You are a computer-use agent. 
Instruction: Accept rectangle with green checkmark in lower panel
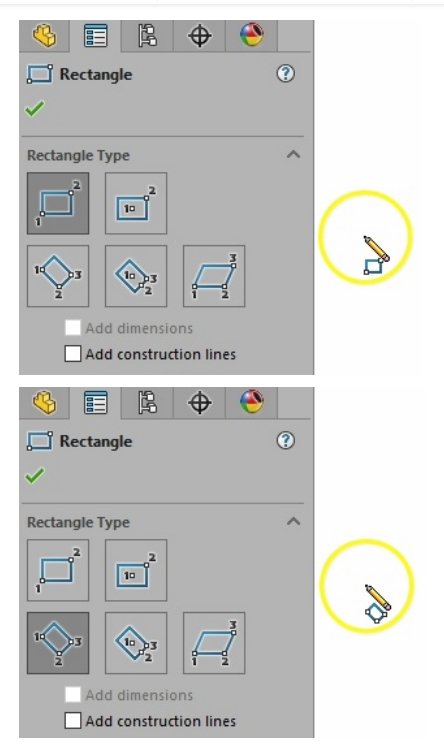click(35, 475)
